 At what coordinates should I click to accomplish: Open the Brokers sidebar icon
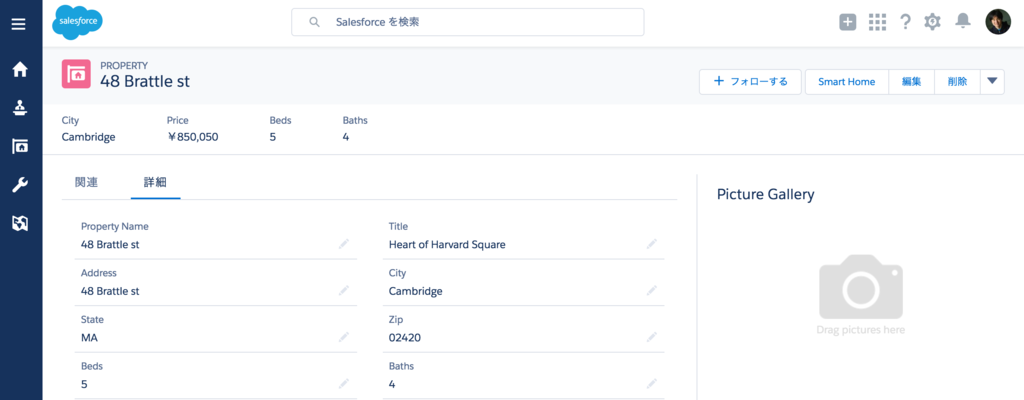(x=19, y=108)
